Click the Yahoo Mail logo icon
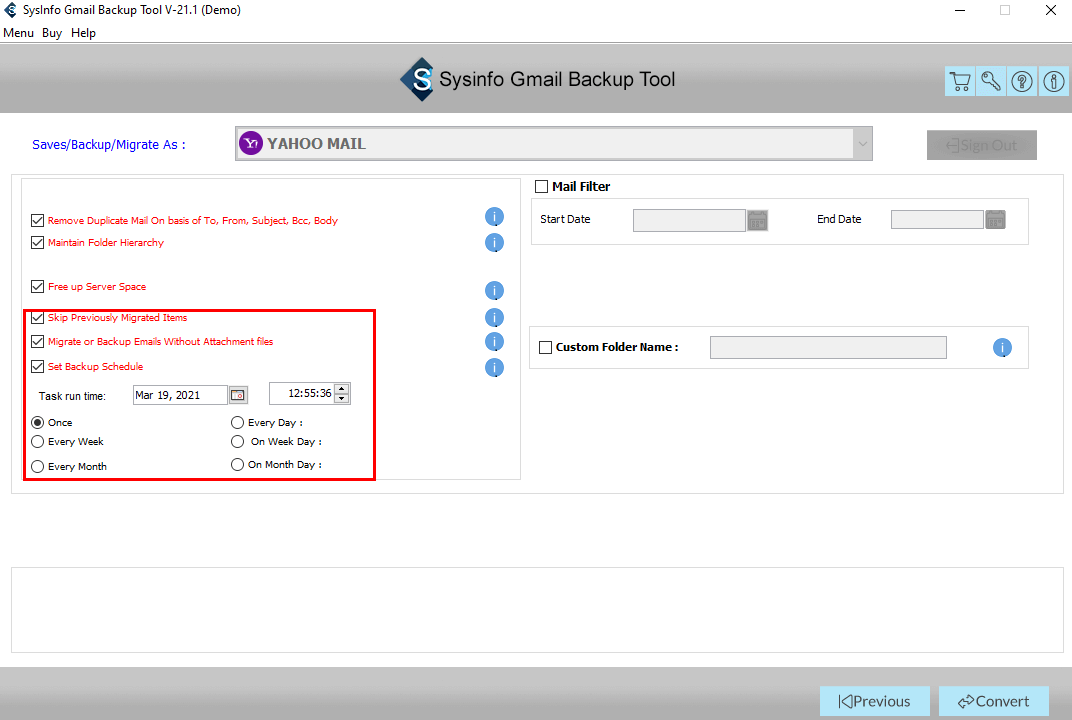The height and width of the screenshot is (720, 1072). 251,144
